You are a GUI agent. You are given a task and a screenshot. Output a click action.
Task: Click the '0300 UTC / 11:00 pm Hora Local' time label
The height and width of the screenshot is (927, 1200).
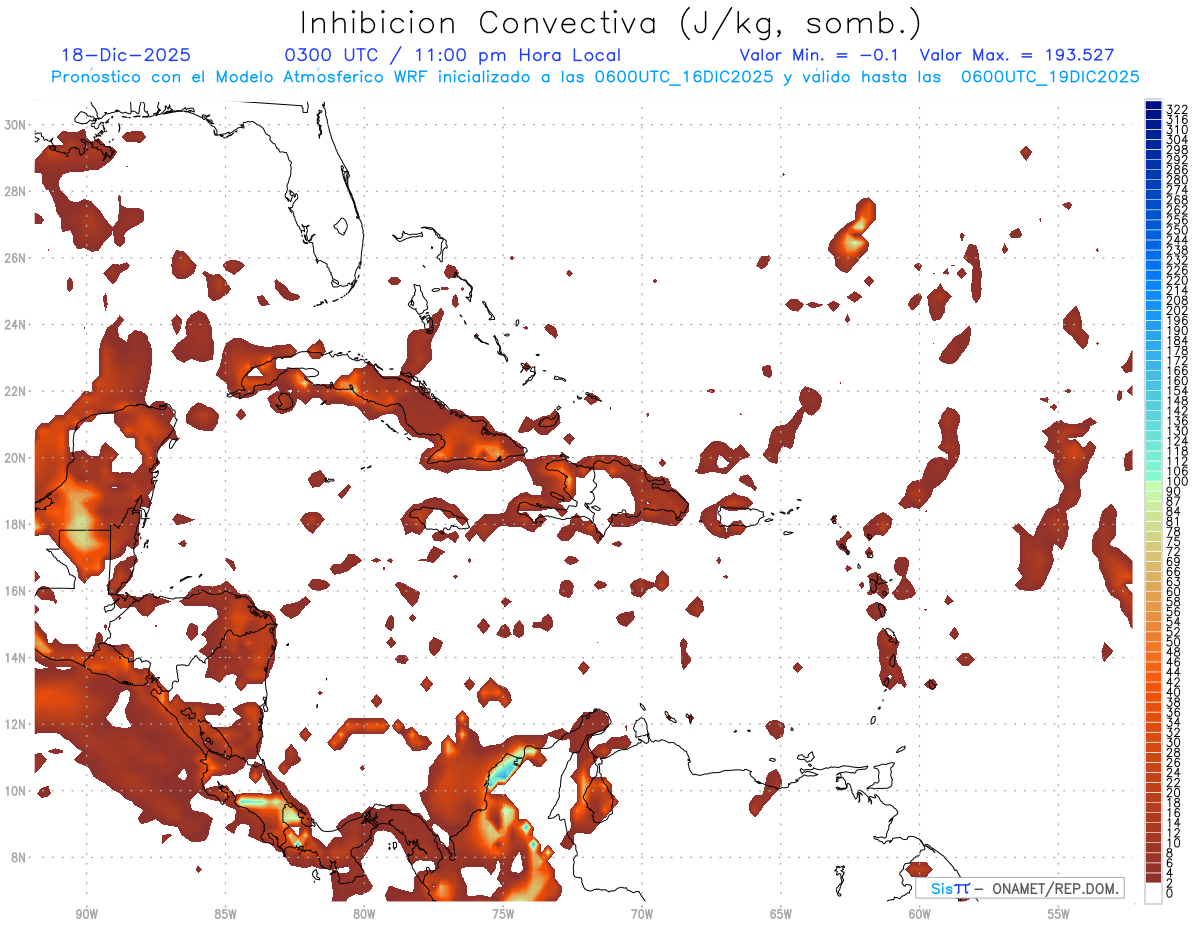click(x=452, y=56)
